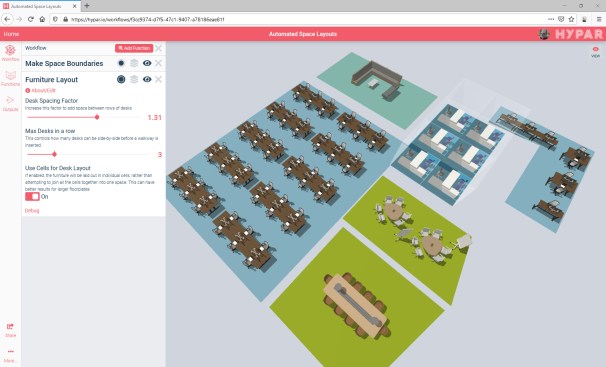Image resolution: width=606 pixels, height=367 pixels.
Task: Click Furniture Layout layers stack icon
Action: pos(134,79)
